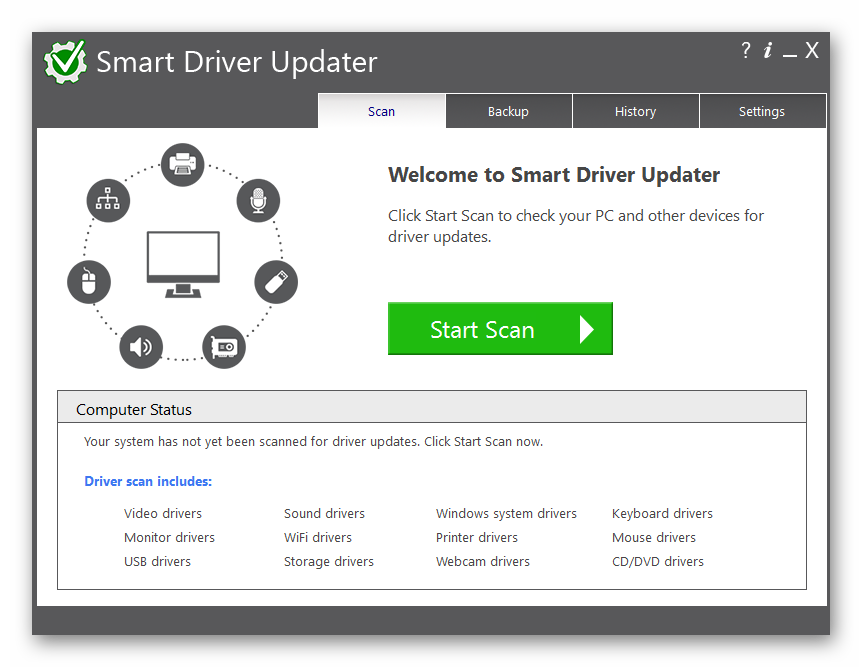Image resolution: width=862 pixels, height=667 pixels.
Task: Open help via the question mark icon
Action: click(x=745, y=51)
